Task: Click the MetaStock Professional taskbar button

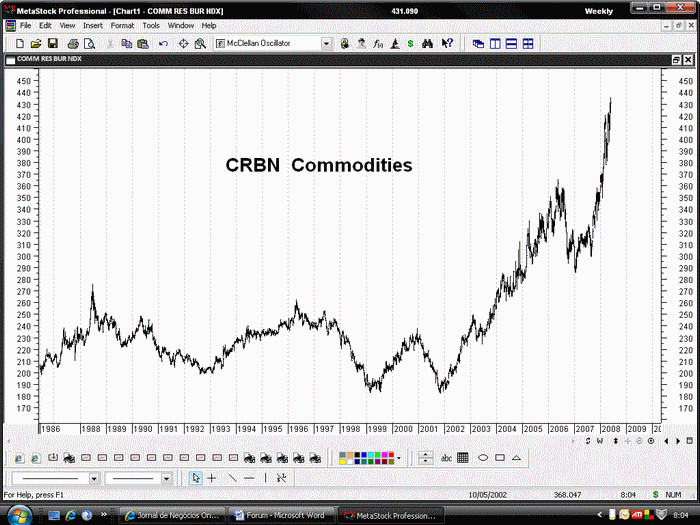Action: coord(391,515)
